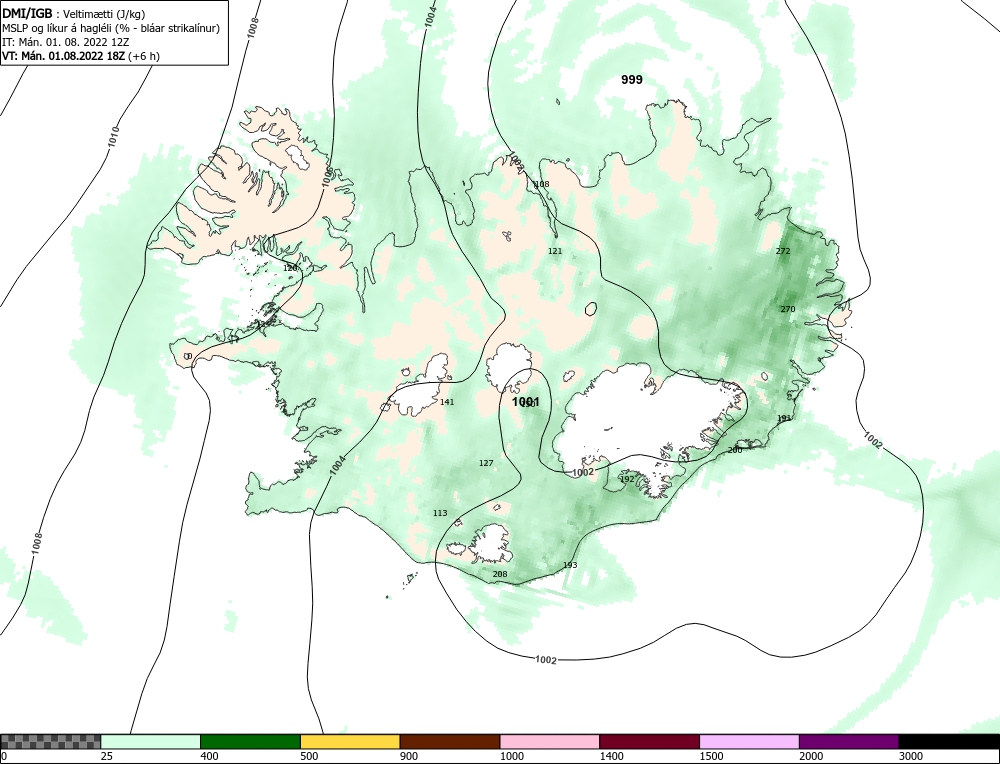Click the '900' tick label on the legend

pyautogui.click(x=408, y=757)
